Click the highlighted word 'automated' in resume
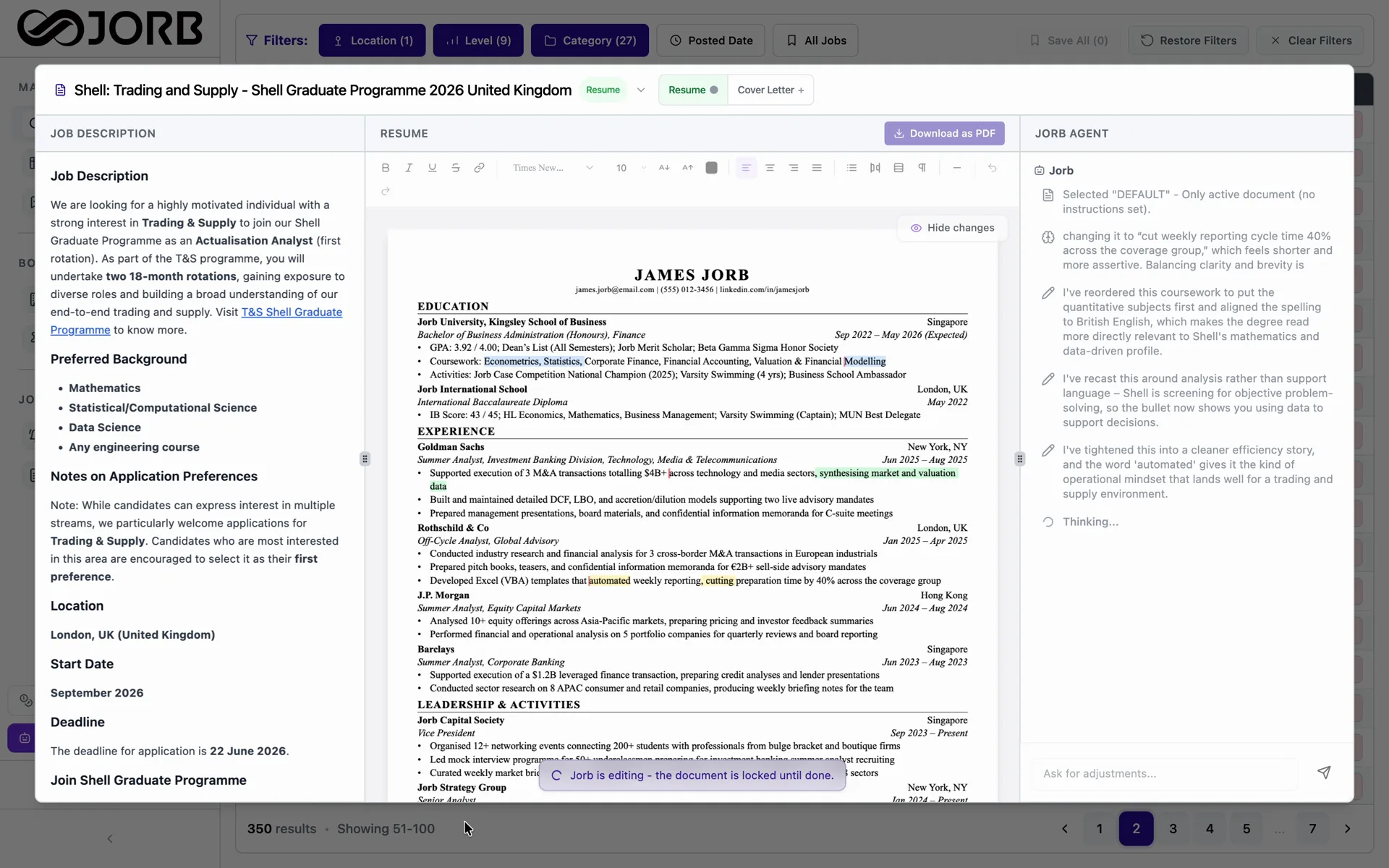 point(609,581)
